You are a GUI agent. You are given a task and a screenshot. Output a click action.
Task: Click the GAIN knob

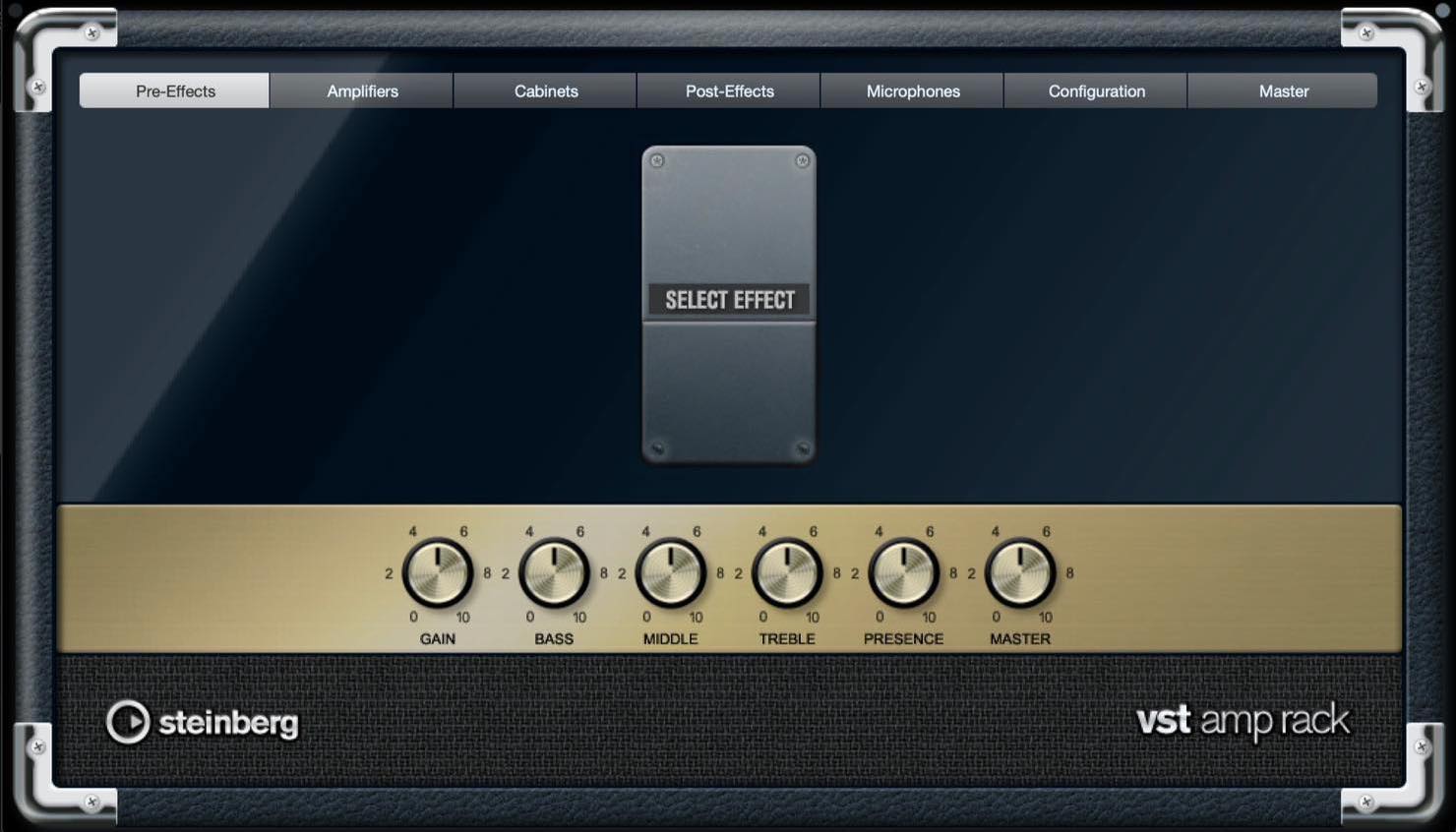click(x=438, y=573)
